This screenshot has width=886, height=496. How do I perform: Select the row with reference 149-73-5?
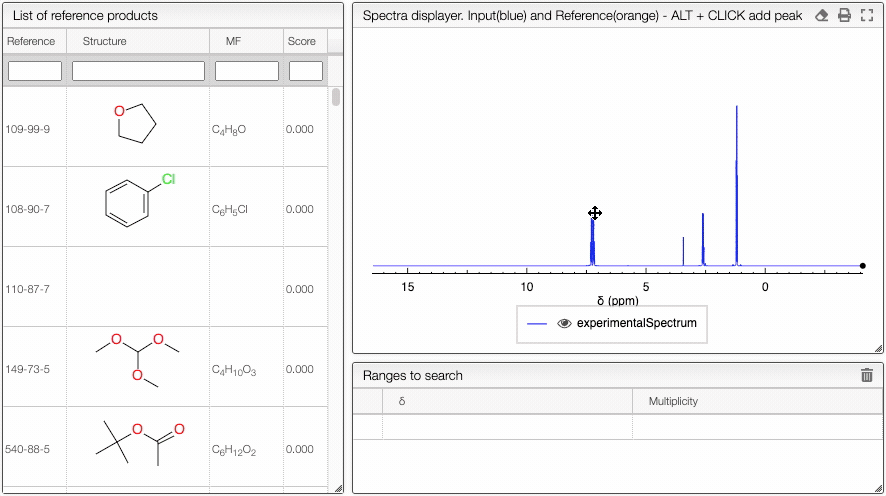tap(165, 367)
